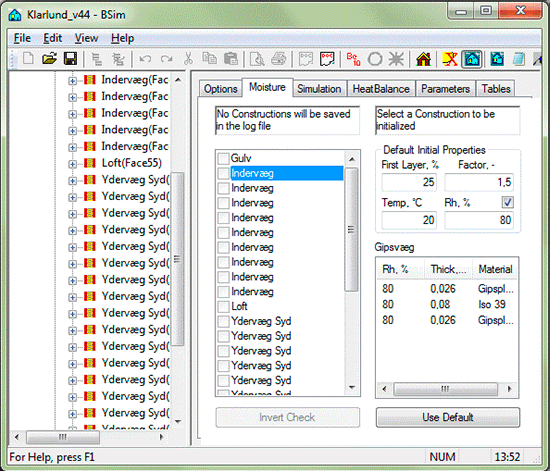550x471 pixels.
Task: Click the highlighted blue house simulation icon
Action: (472, 59)
